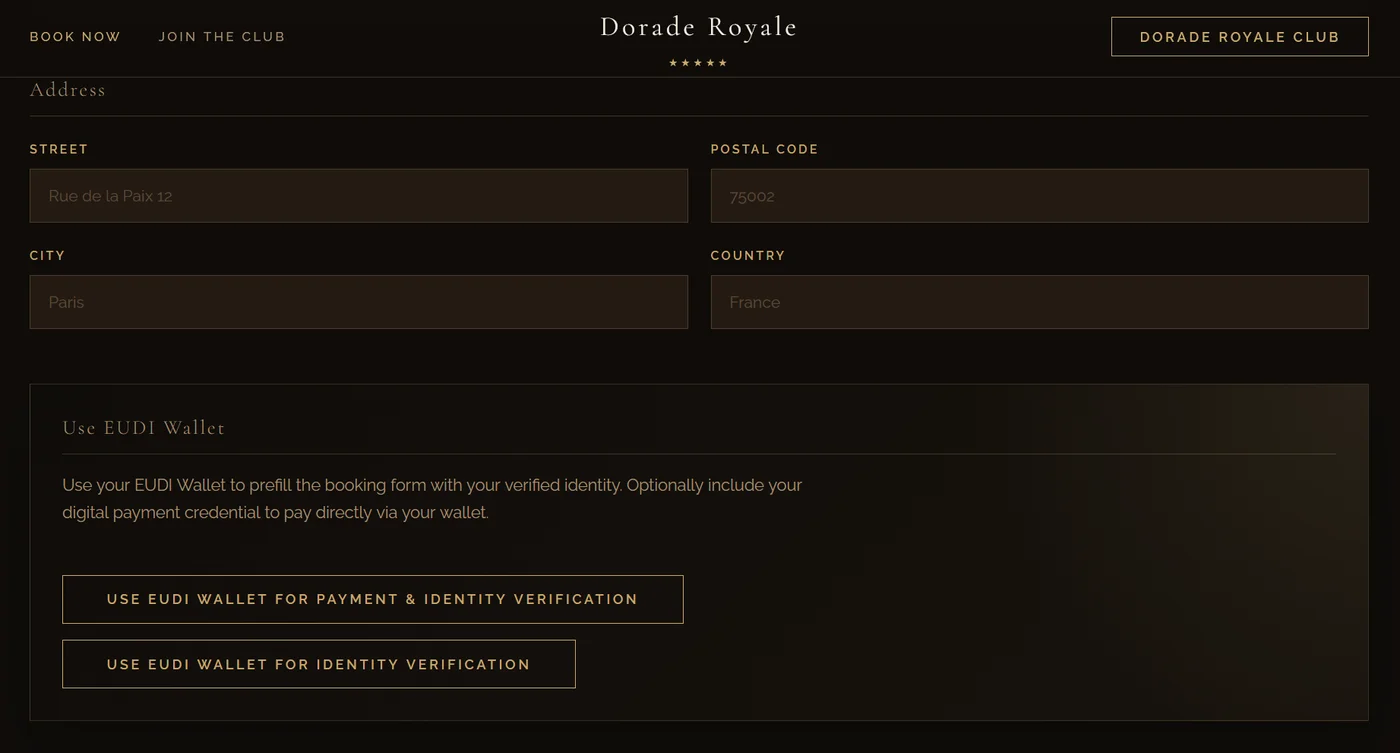
Task: Click the Country field label
Action: (748, 256)
